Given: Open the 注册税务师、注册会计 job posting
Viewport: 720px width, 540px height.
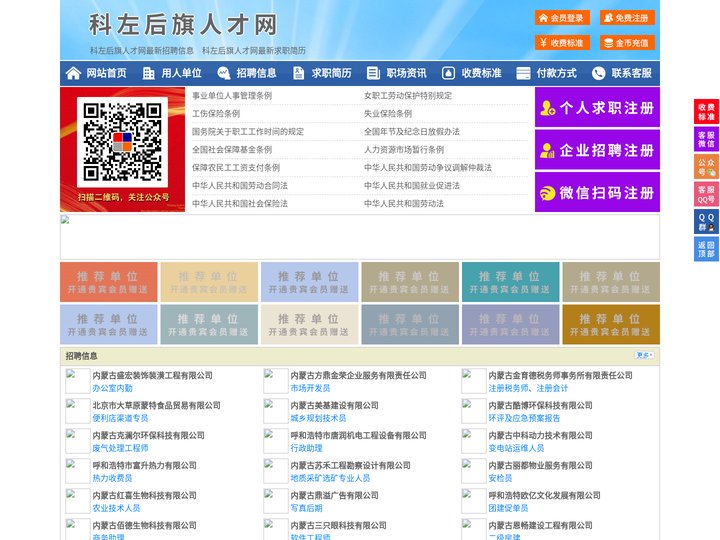Looking at the screenshot, I should tap(528, 388).
